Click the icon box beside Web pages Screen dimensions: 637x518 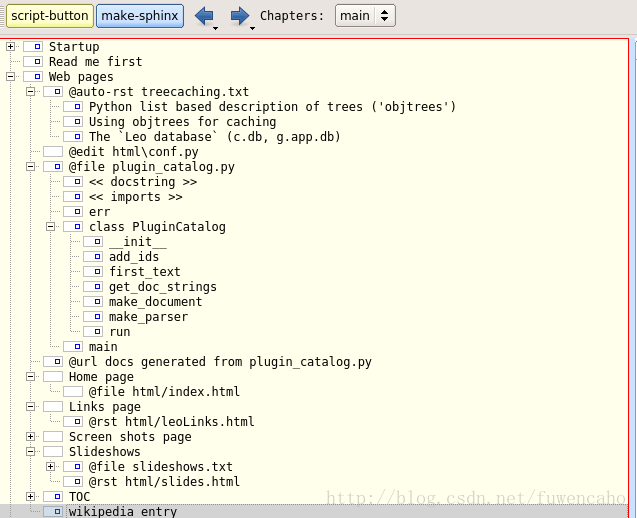coord(33,76)
